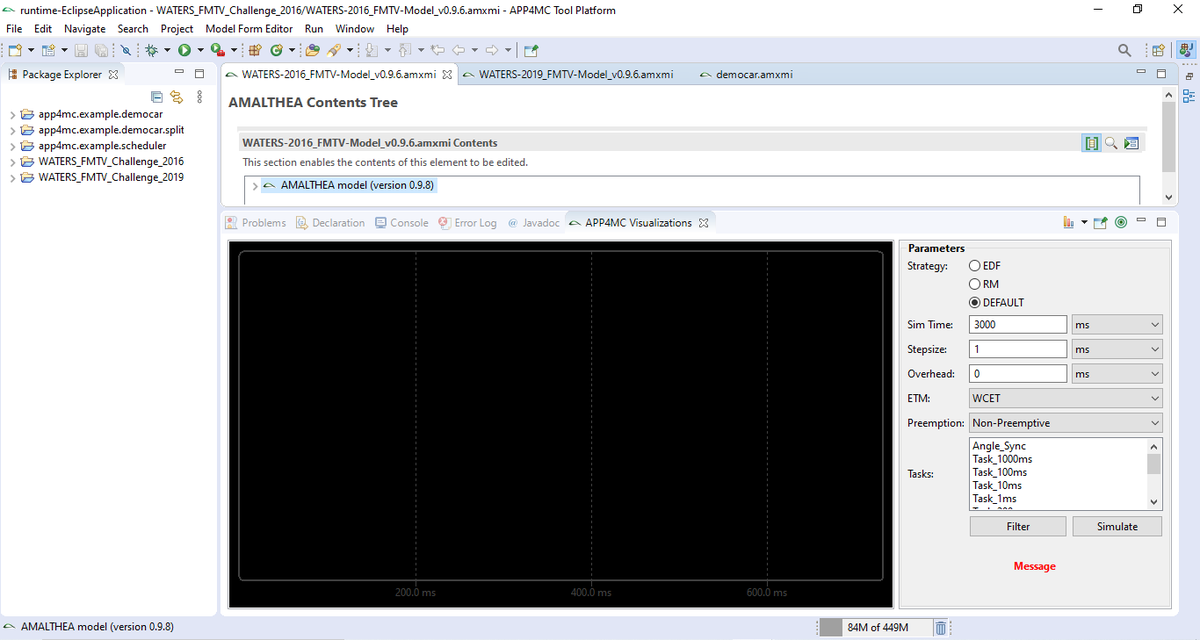Click the Back navigation arrow icon
This screenshot has width=1200, height=640.
[459, 50]
